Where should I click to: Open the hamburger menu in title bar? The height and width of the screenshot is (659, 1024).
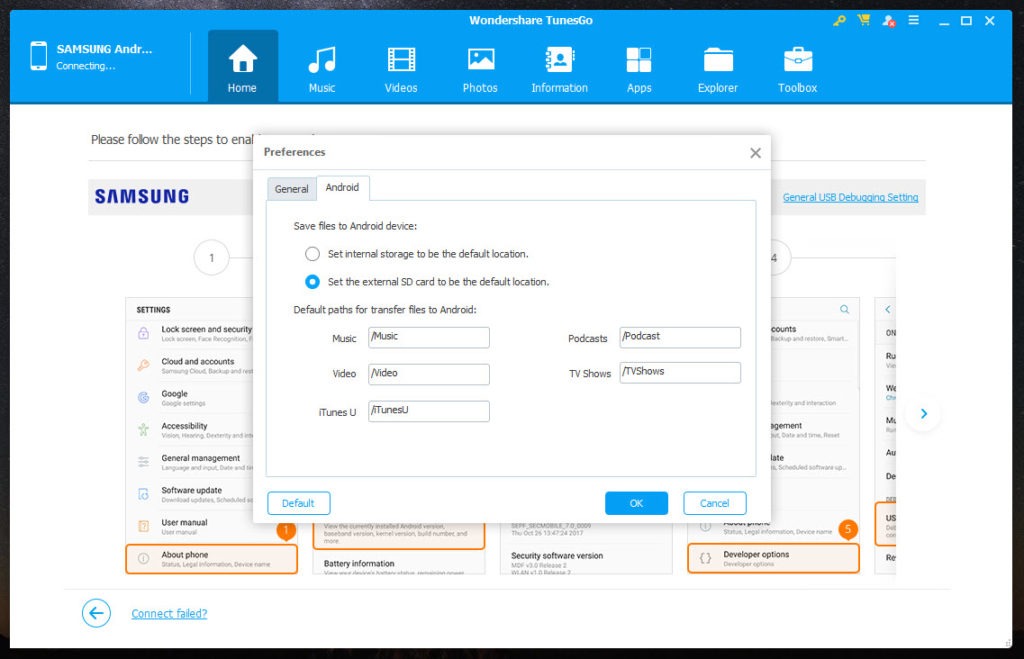[914, 20]
